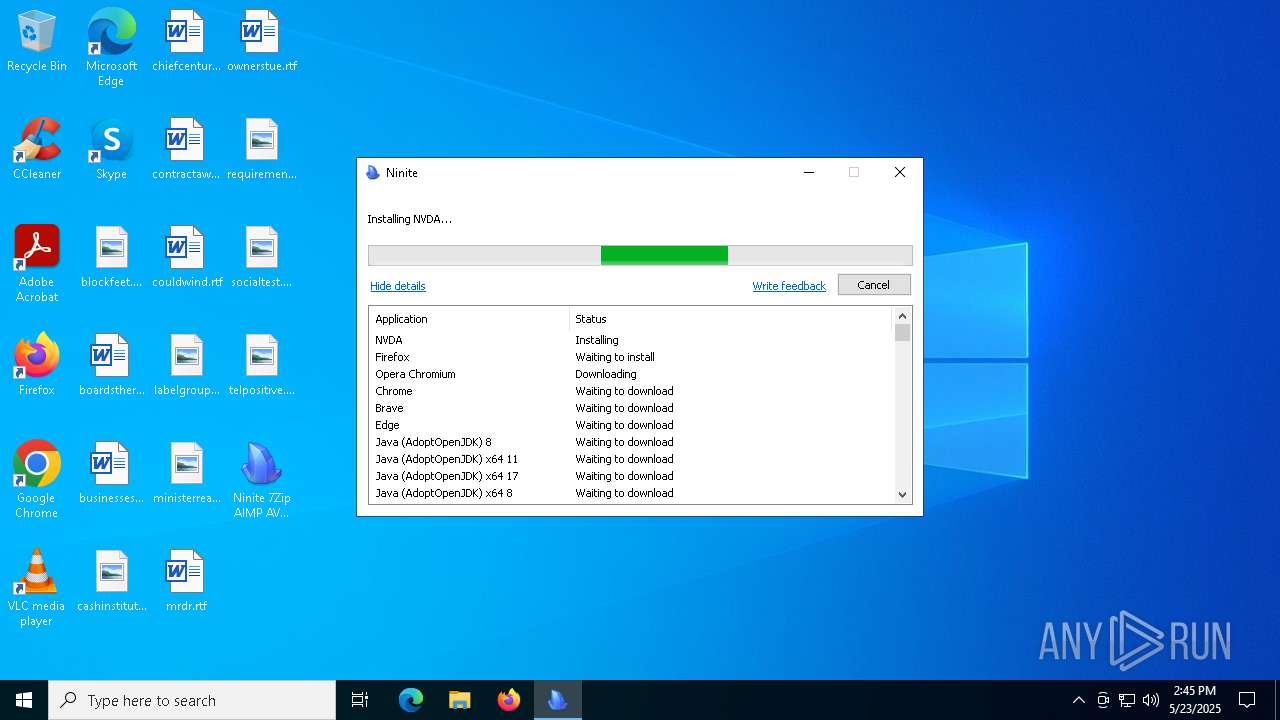Select the Opera Chromium row
The image size is (1280, 720).
(631, 374)
